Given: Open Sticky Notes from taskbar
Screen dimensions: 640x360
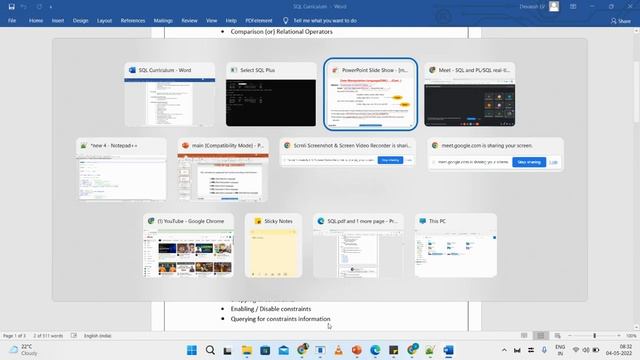Looking at the screenshot, I should 393,350.
